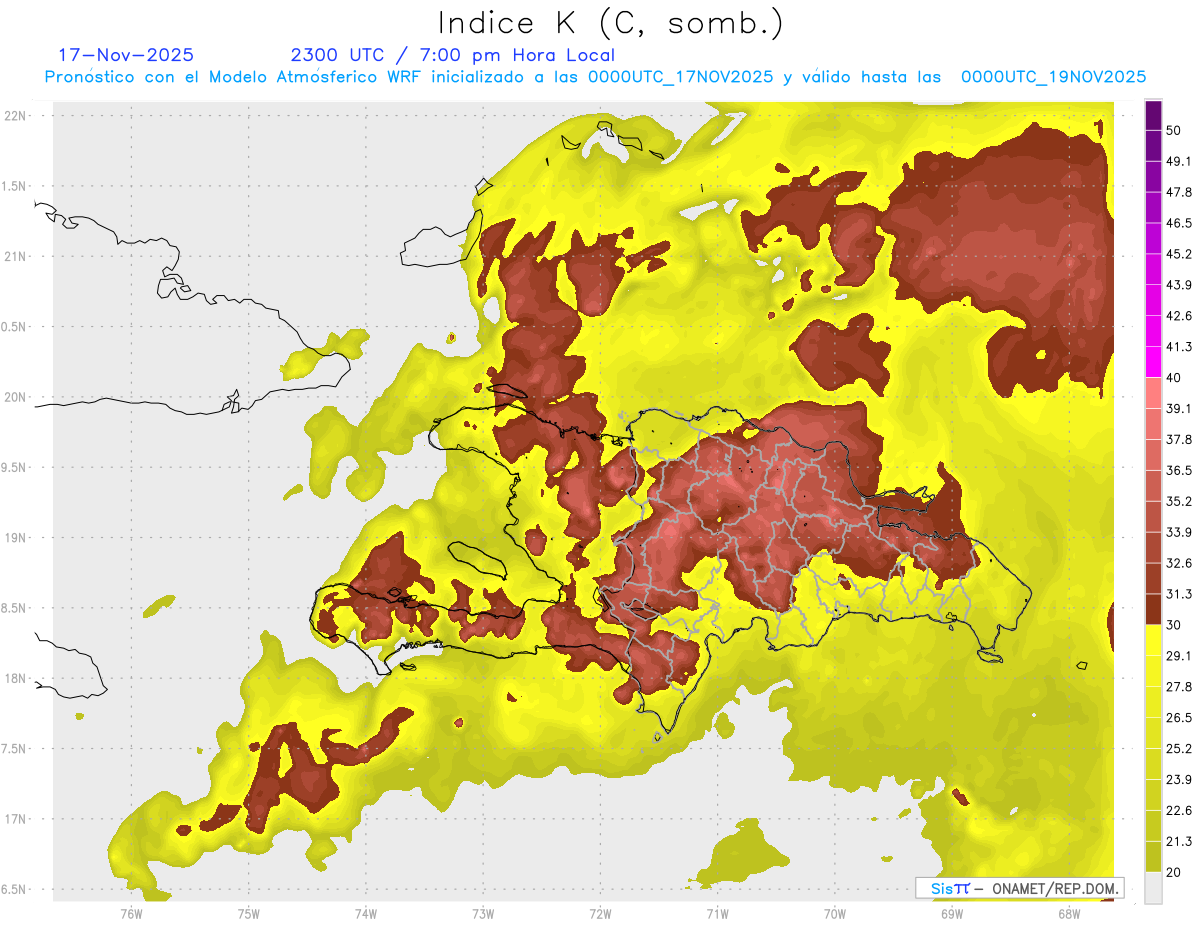Select the gray color bar segment below 20

(1153, 887)
